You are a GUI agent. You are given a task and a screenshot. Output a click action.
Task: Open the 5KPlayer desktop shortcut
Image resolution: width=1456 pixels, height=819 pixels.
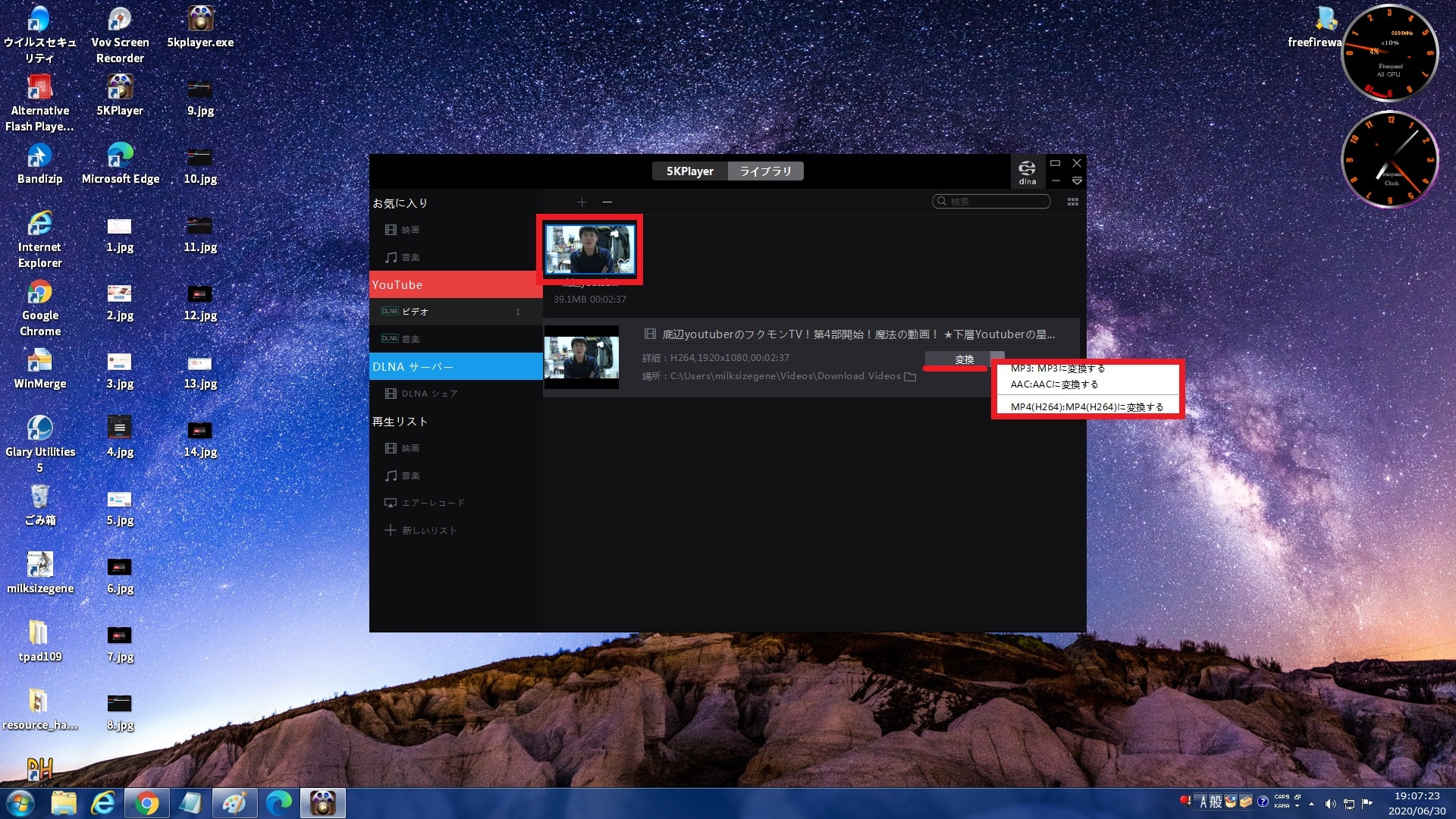[120, 96]
